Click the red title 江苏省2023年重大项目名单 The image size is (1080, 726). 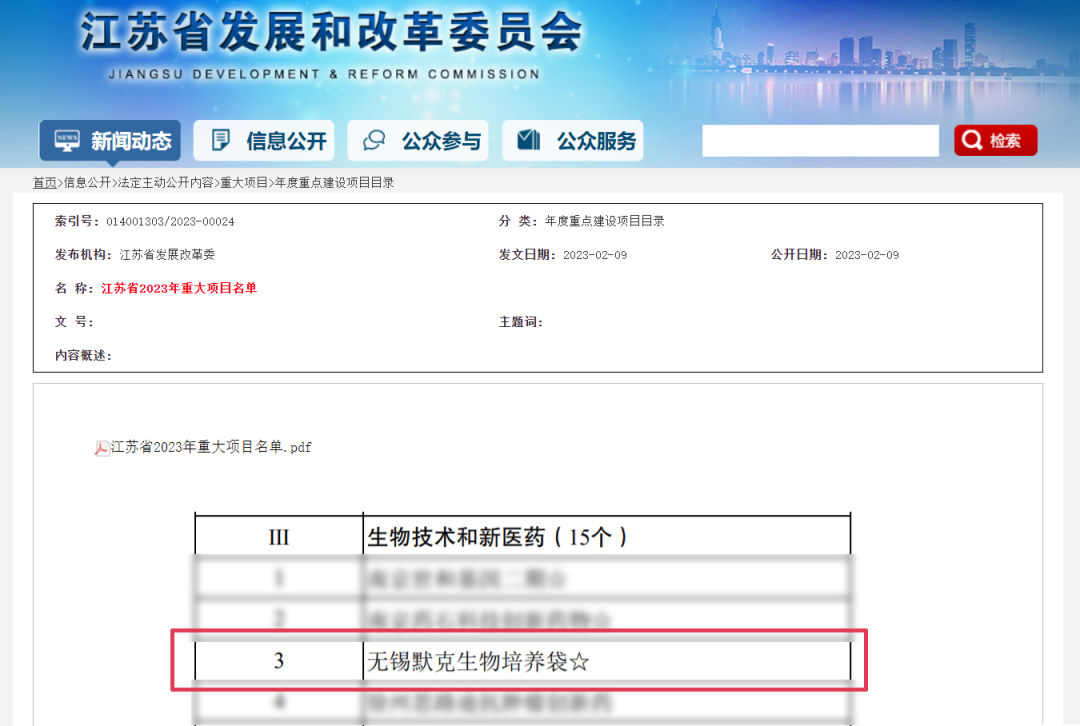click(179, 288)
